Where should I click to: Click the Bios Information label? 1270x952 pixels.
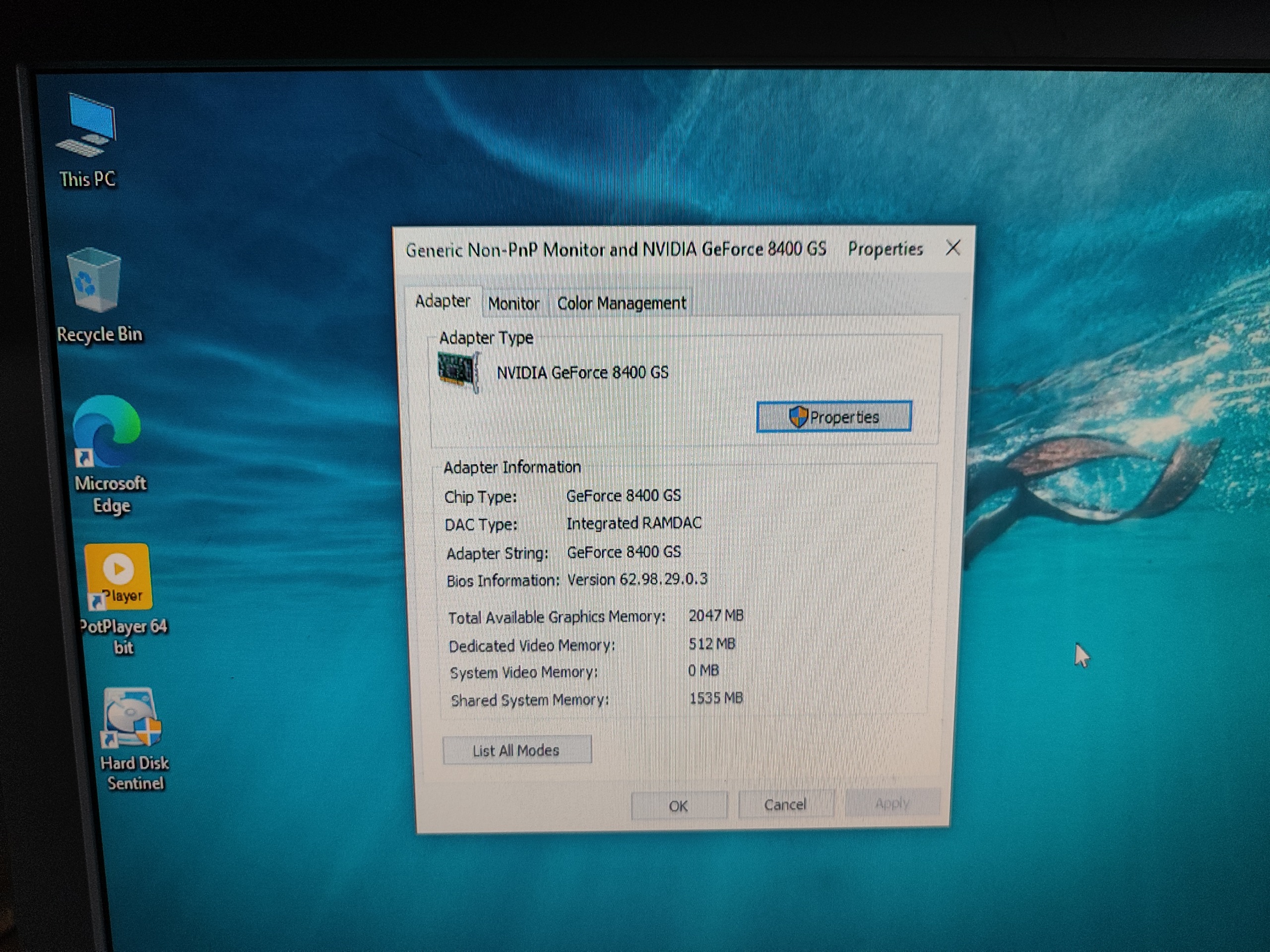503,581
